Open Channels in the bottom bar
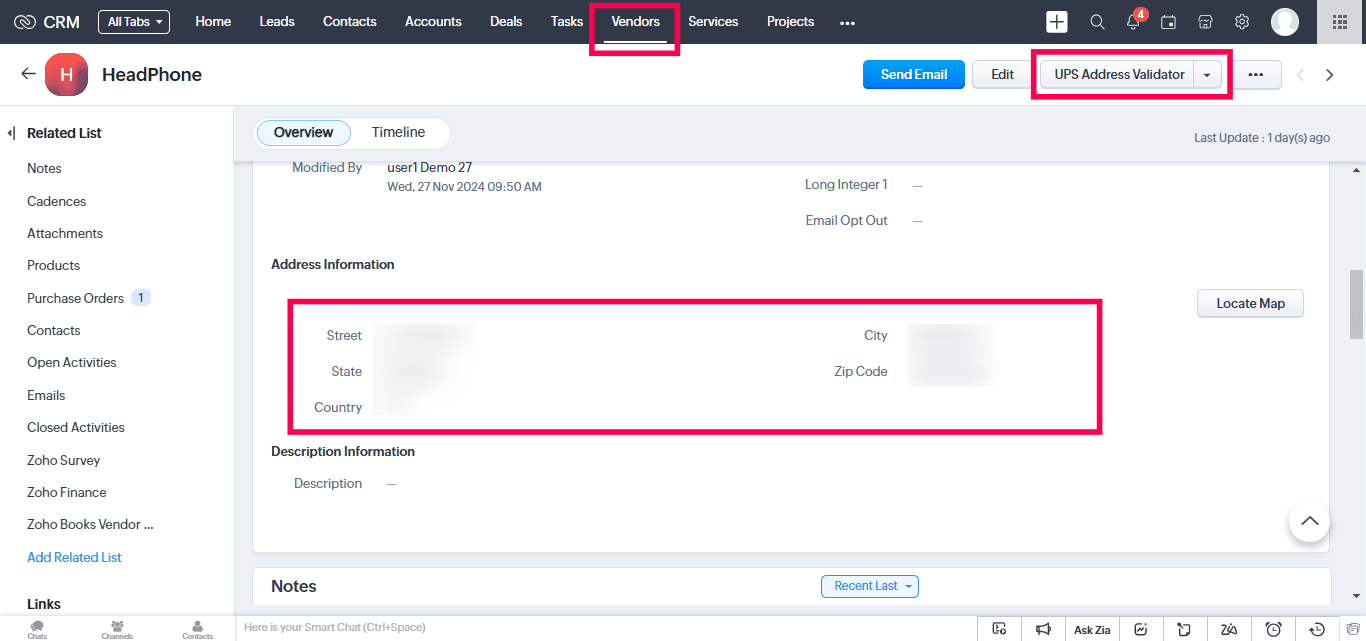This screenshot has height=641, width=1366. click(x=117, y=629)
